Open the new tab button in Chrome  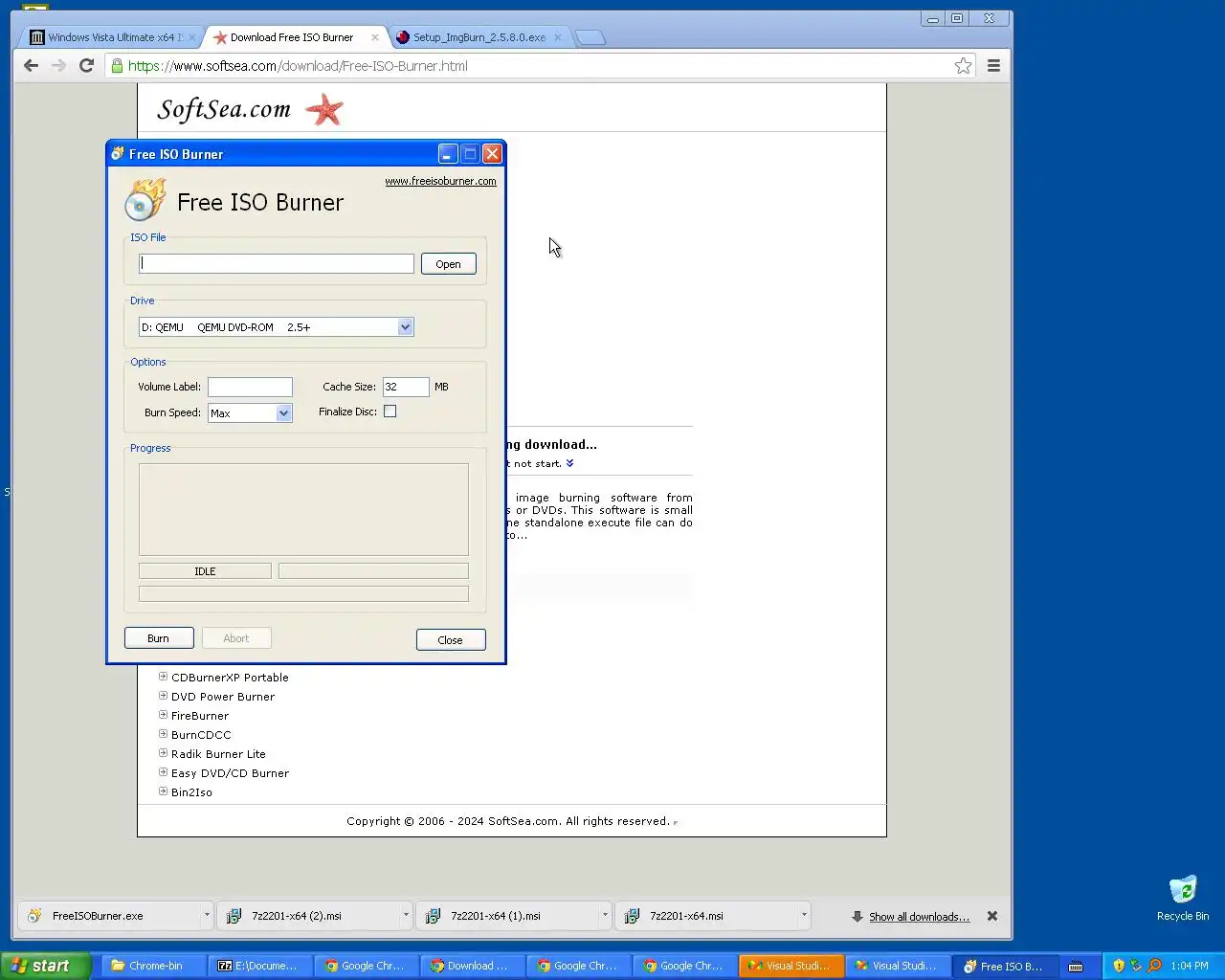click(x=590, y=37)
